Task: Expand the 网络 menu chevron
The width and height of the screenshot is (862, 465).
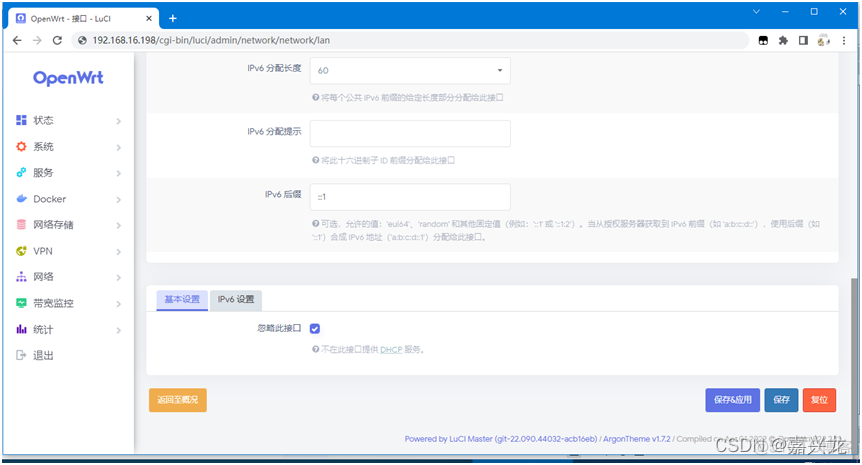Action: 119,278
